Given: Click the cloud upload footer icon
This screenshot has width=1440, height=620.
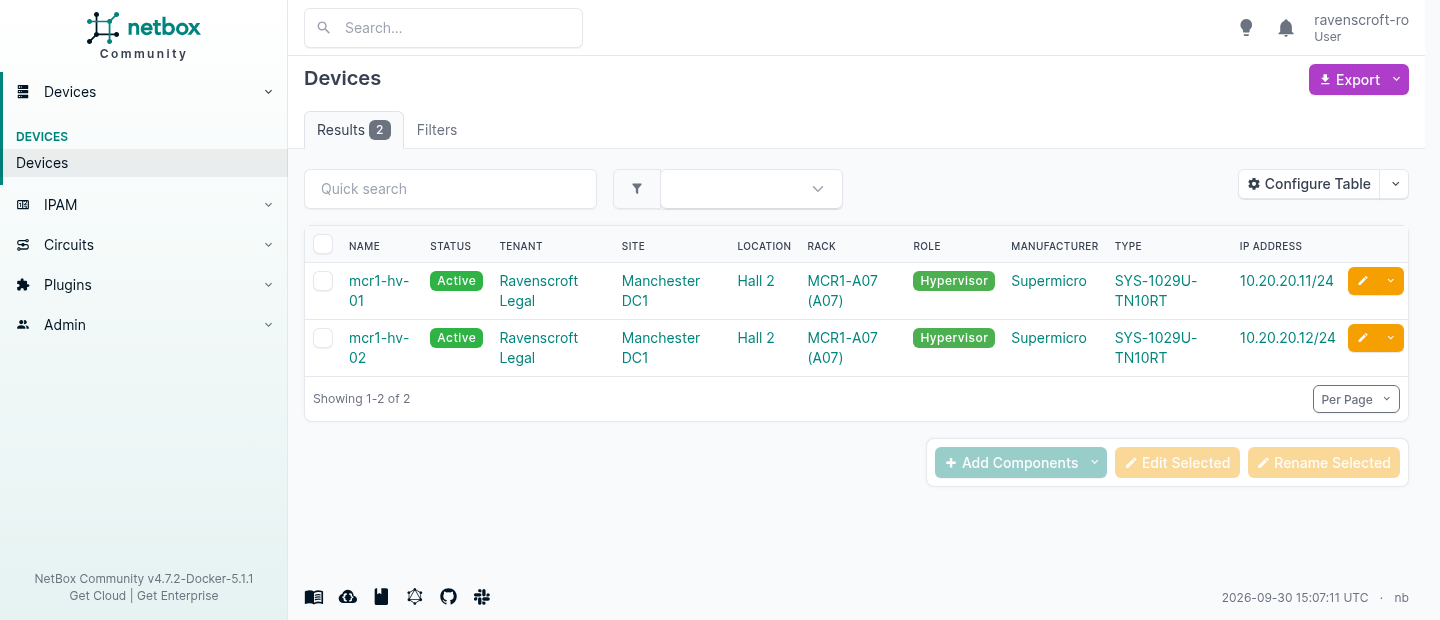Looking at the screenshot, I should pos(348,597).
